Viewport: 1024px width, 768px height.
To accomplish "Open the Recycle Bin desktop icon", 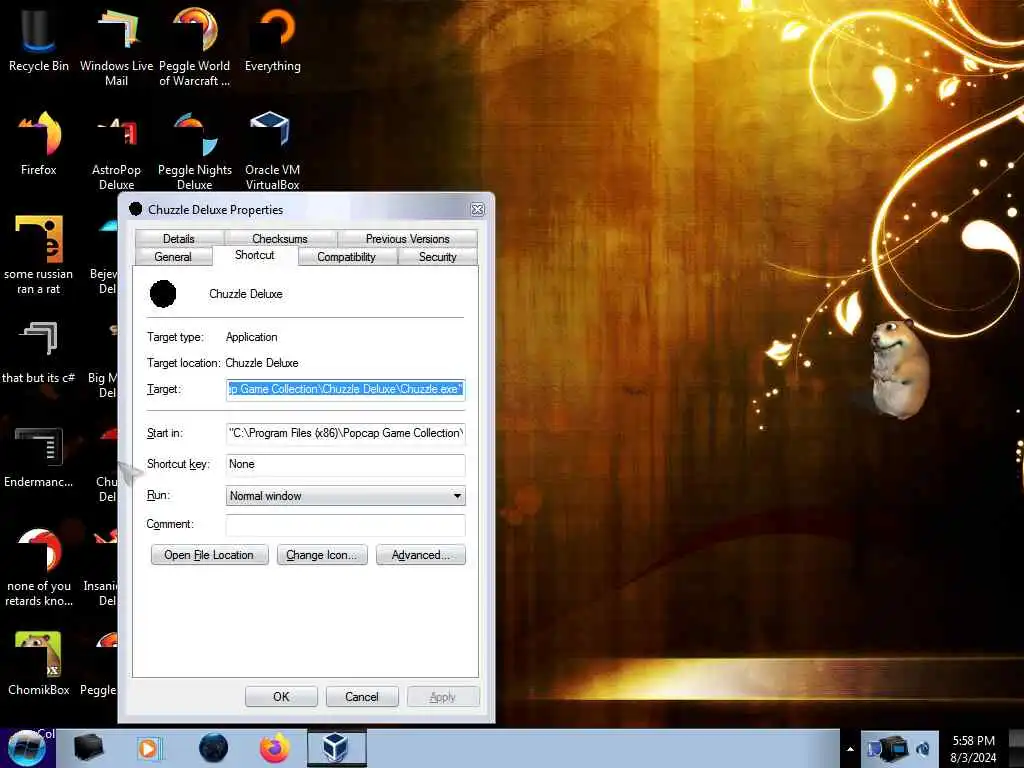I will tap(38, 38).
